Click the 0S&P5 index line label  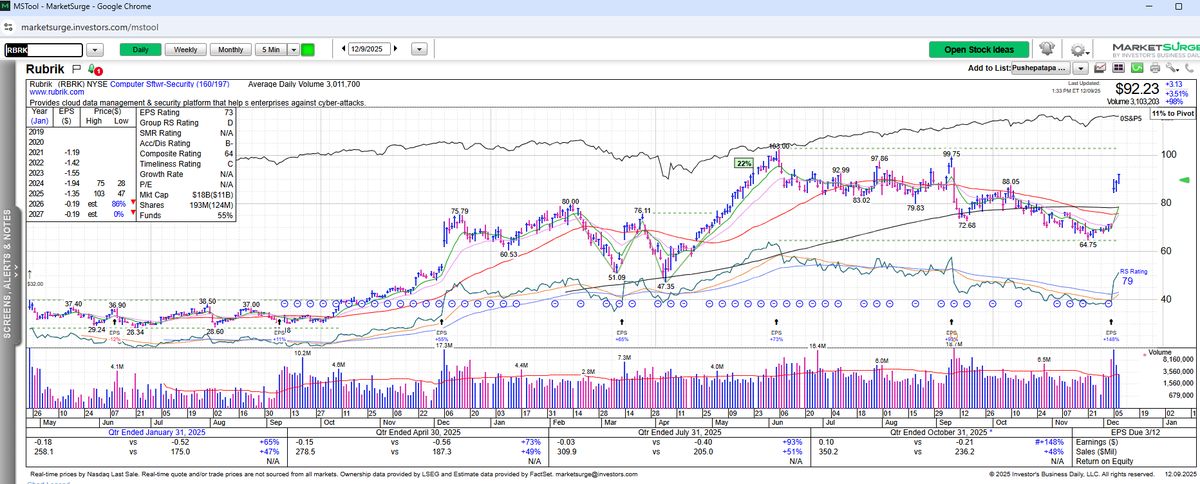pos(1132,118)
